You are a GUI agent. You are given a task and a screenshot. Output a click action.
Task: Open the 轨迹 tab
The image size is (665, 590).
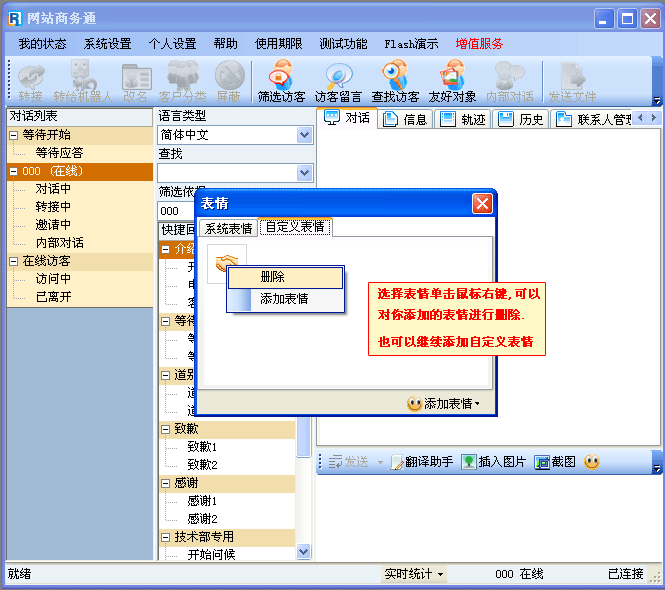(463, 120)
